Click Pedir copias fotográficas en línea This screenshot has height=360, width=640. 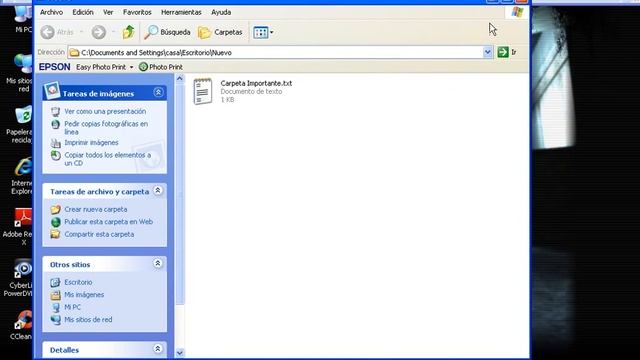[106, 128]
